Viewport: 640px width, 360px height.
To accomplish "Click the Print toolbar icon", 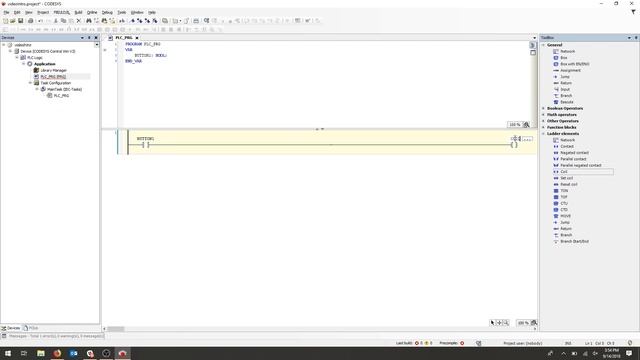I will click(31, 21).
